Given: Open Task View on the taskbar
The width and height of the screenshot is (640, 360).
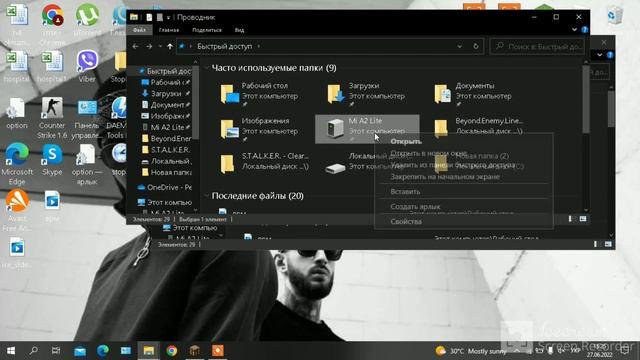Looking at the screenshot, I should (56, 351).
